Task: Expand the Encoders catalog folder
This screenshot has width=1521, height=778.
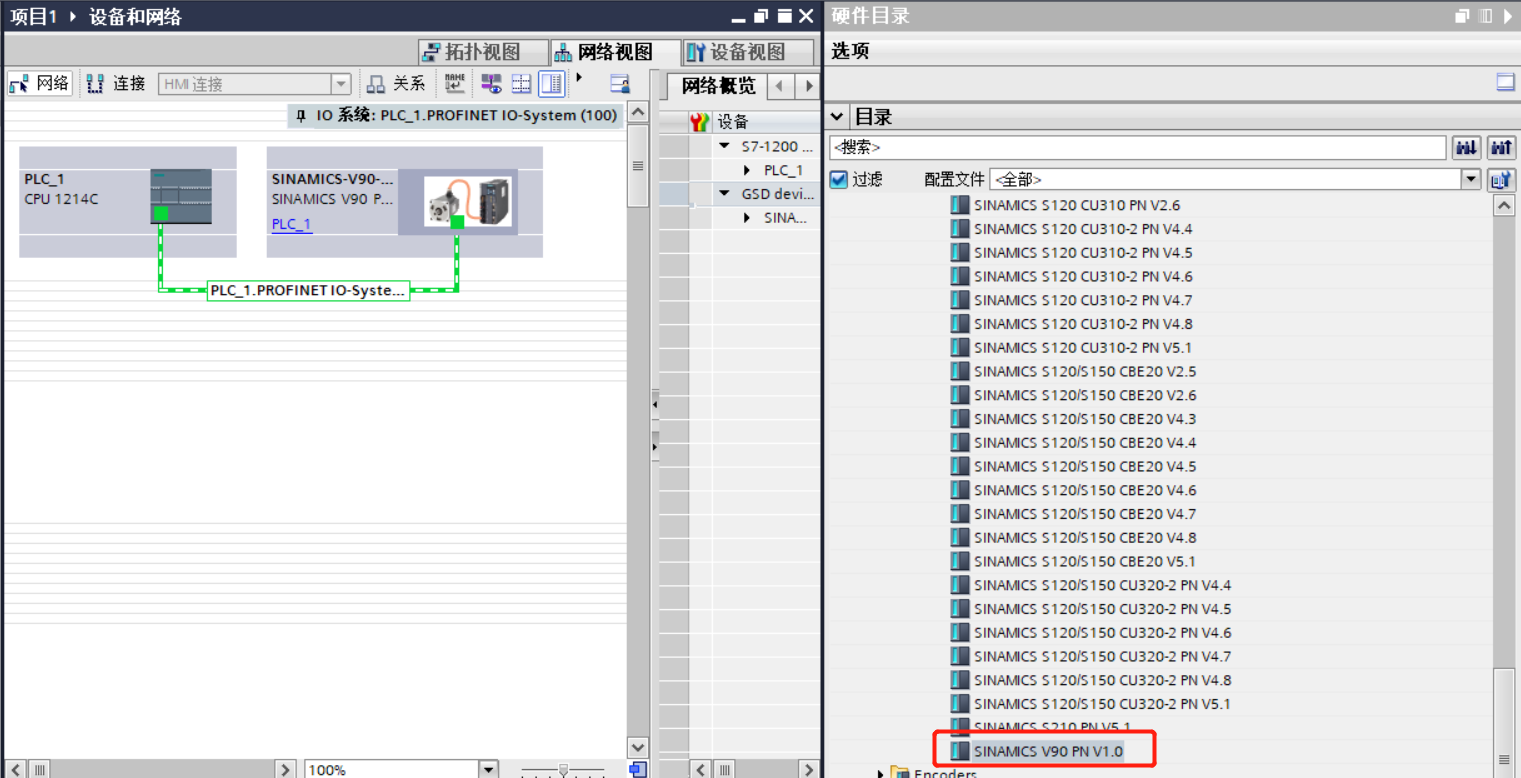Action: point(880,773)
